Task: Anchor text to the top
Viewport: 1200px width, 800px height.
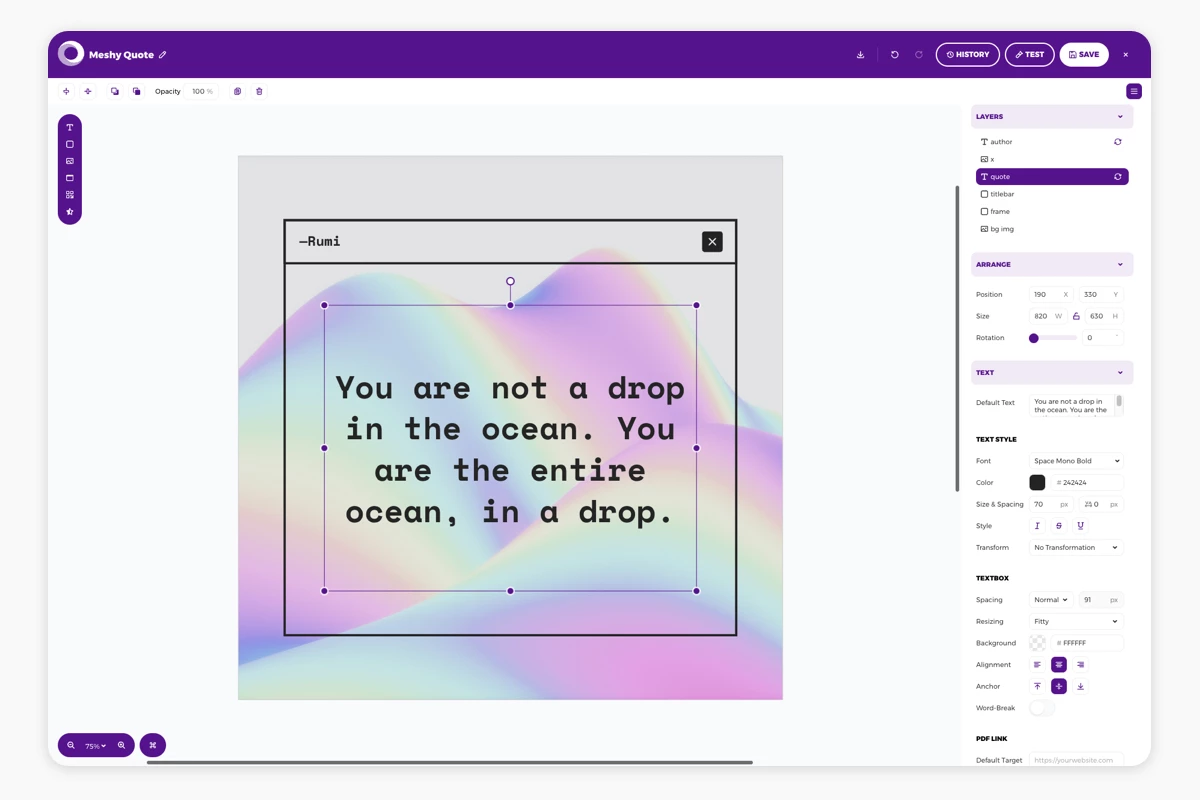Action: (x=1037, y=686)
